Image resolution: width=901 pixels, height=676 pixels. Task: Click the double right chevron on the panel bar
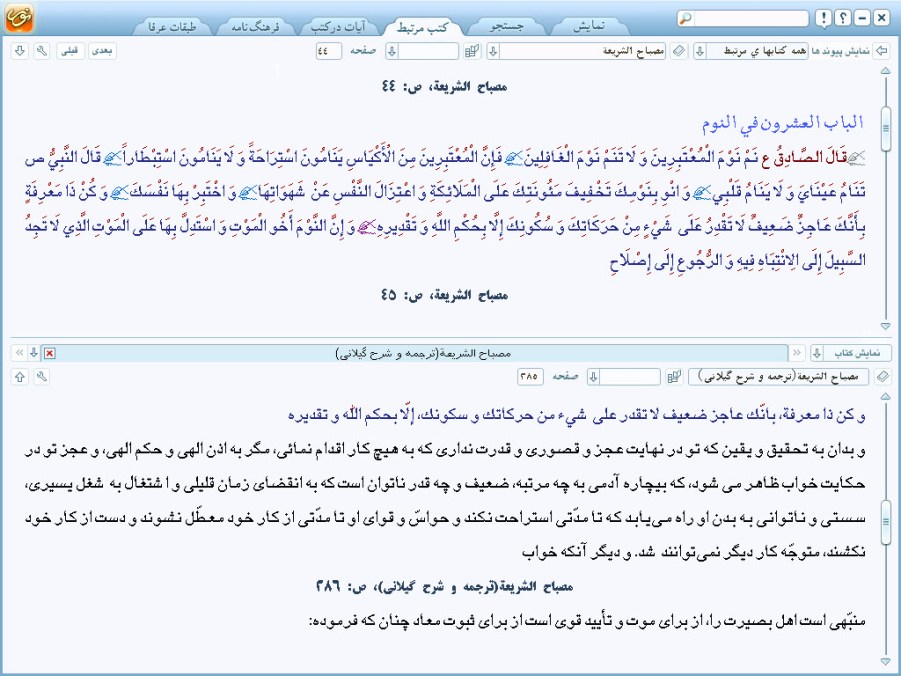coord(797,353)
